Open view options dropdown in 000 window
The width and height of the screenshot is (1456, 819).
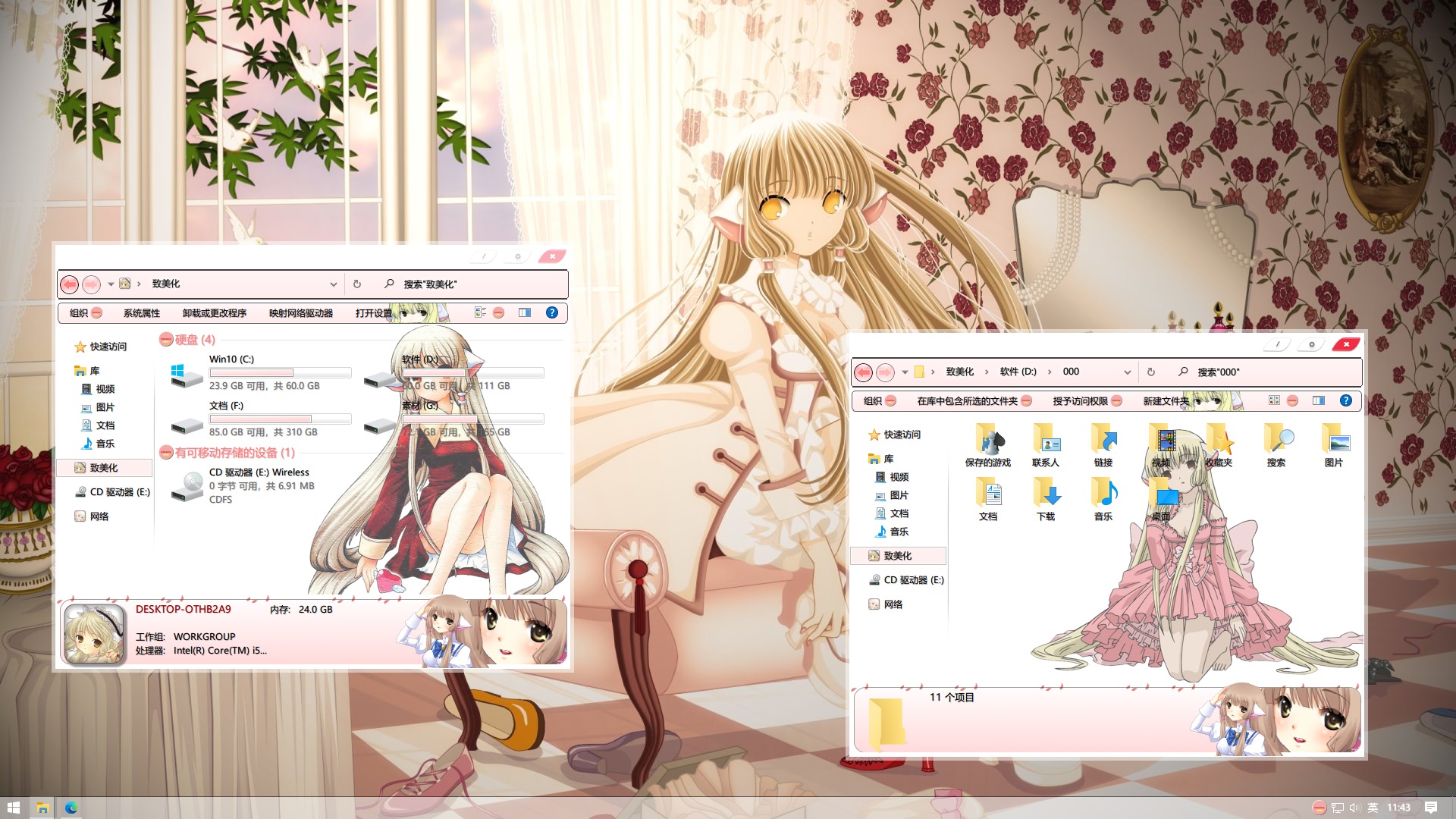[1292, 400]
